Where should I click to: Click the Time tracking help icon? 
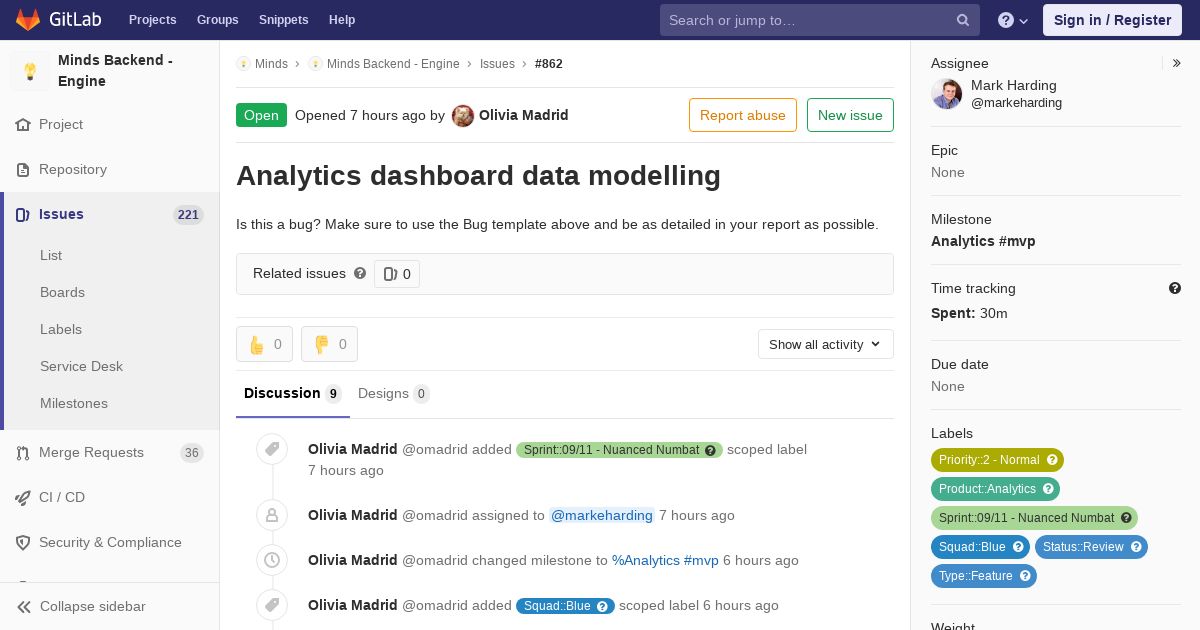pos(1175,288)
